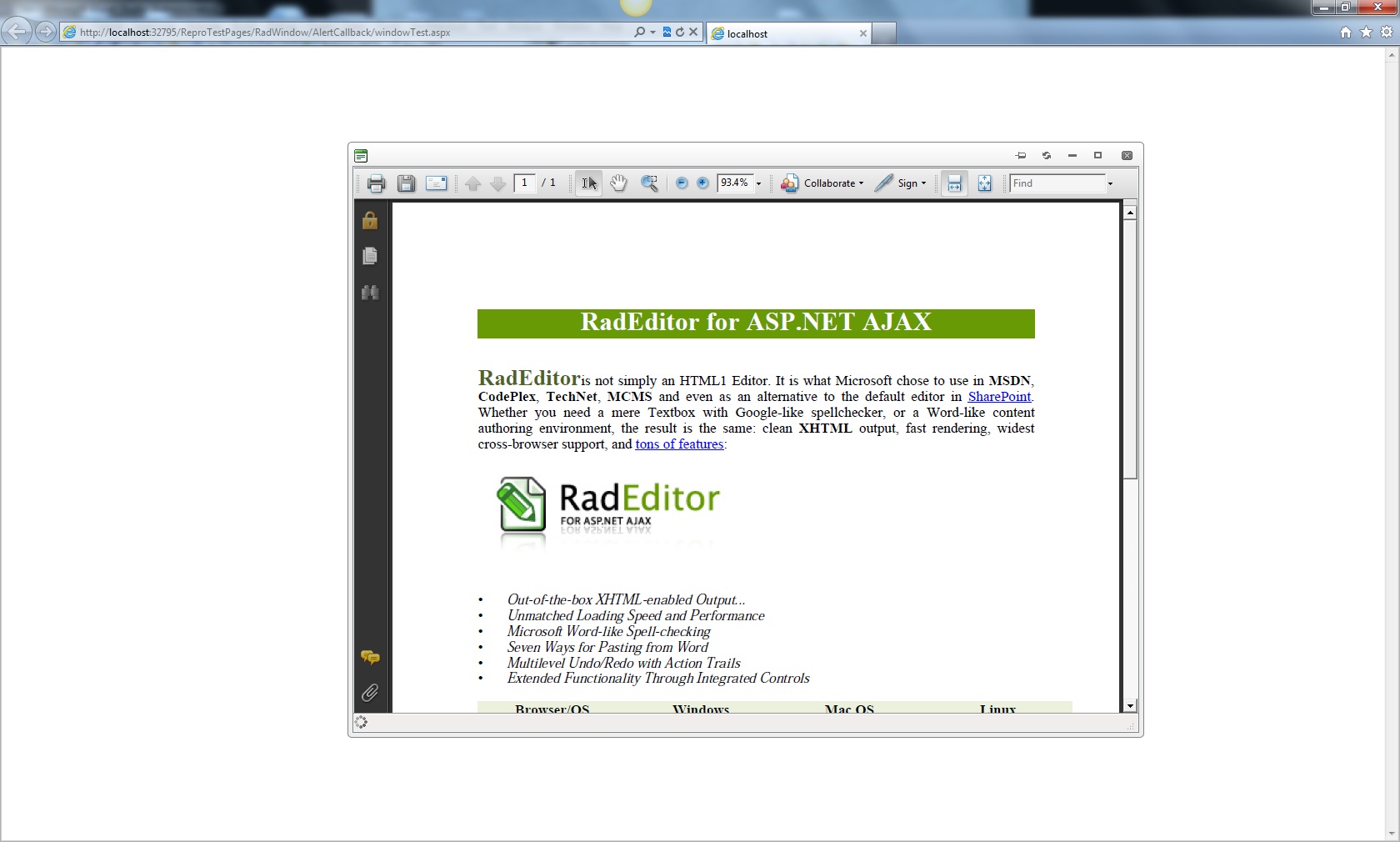Activate the Hand pan tool

click(618, 183)
